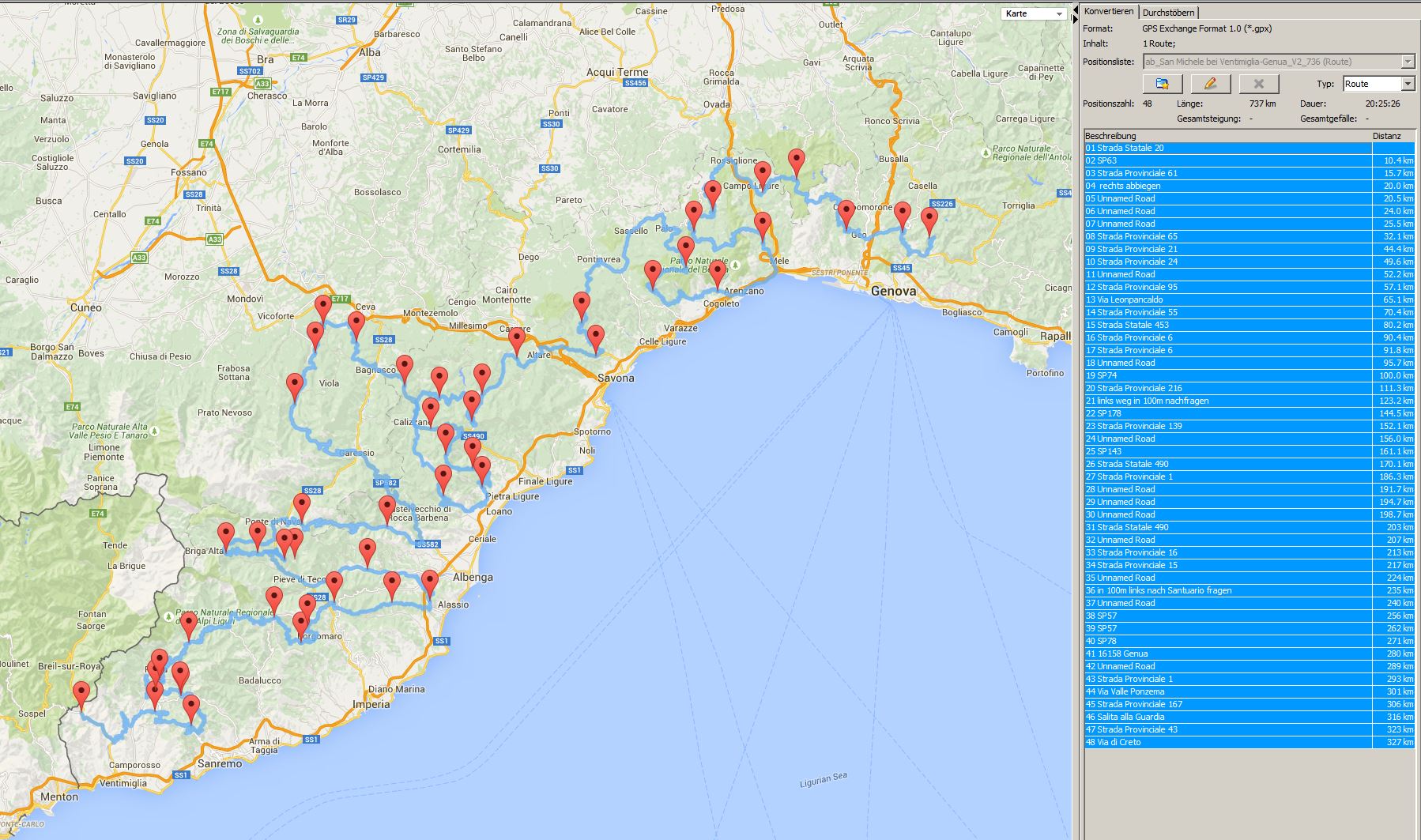
Task: Select the Konvertieren tab
Action: pyautogui.click(x=1108, y=12)
